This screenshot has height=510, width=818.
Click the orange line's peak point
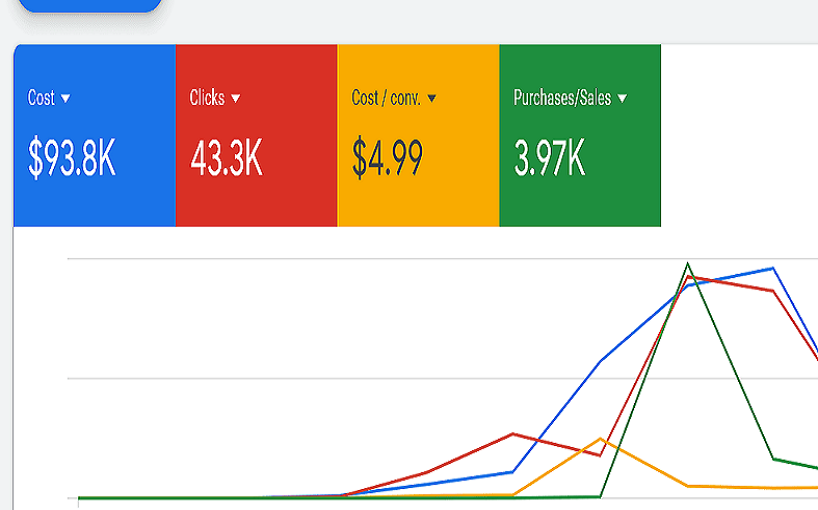(600, 438)
